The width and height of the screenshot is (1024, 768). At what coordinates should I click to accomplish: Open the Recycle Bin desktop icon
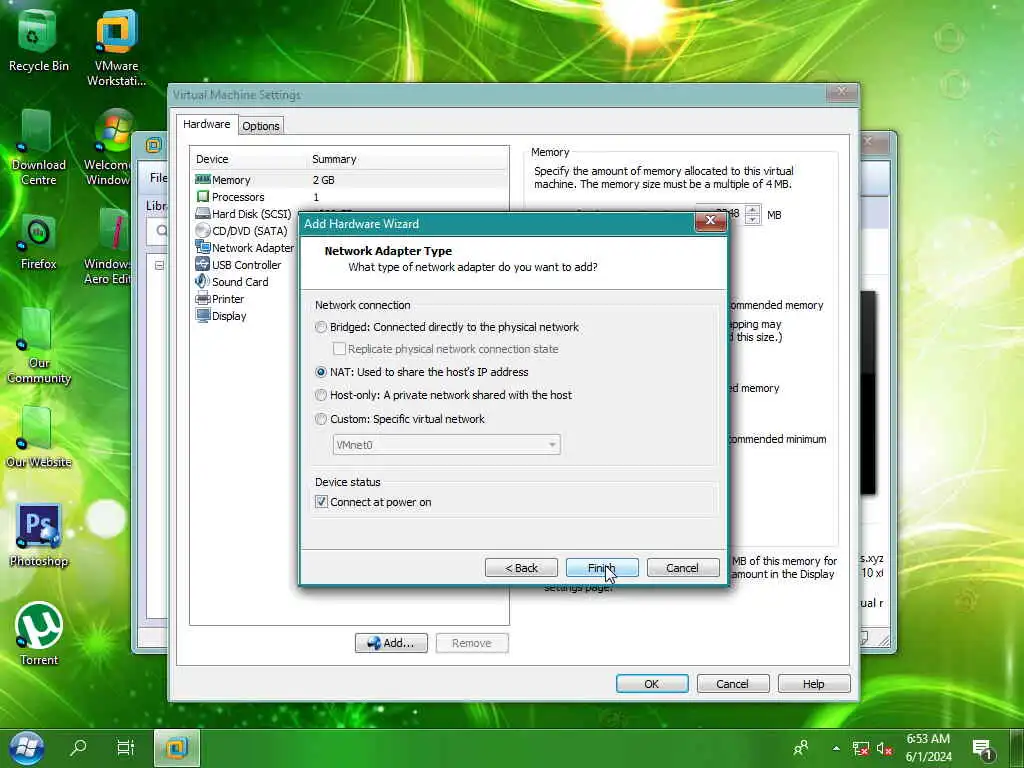tap(38, 40)
